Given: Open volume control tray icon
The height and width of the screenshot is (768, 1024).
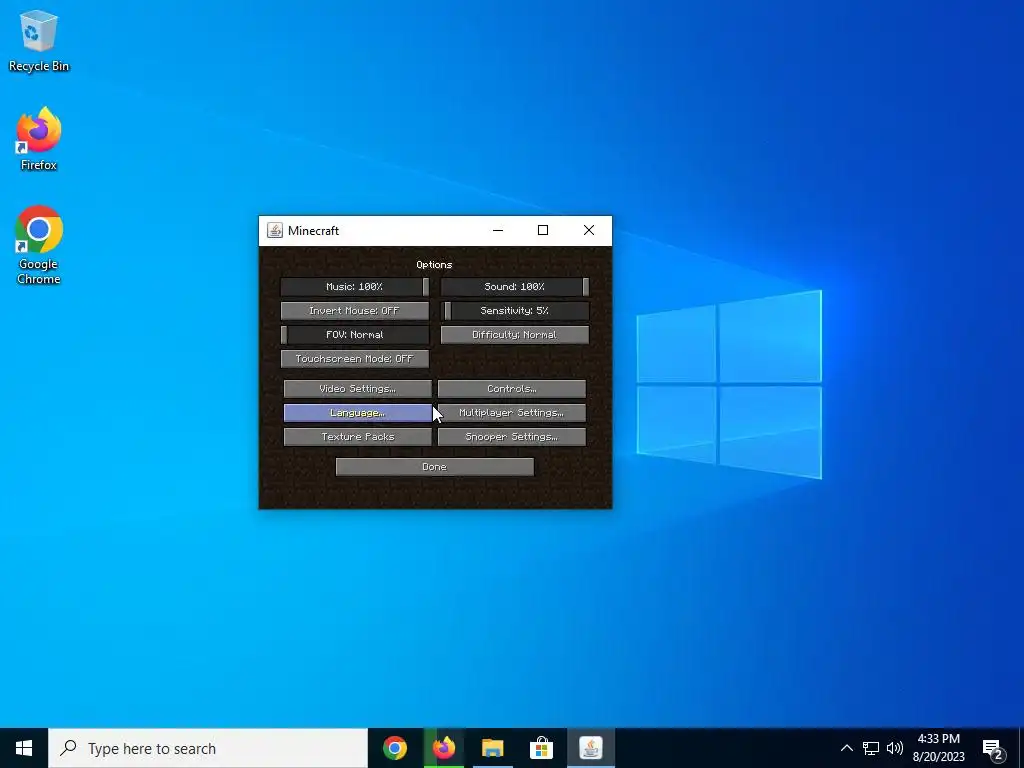Looking at the screenshot, I should click(x=895, y=748).
